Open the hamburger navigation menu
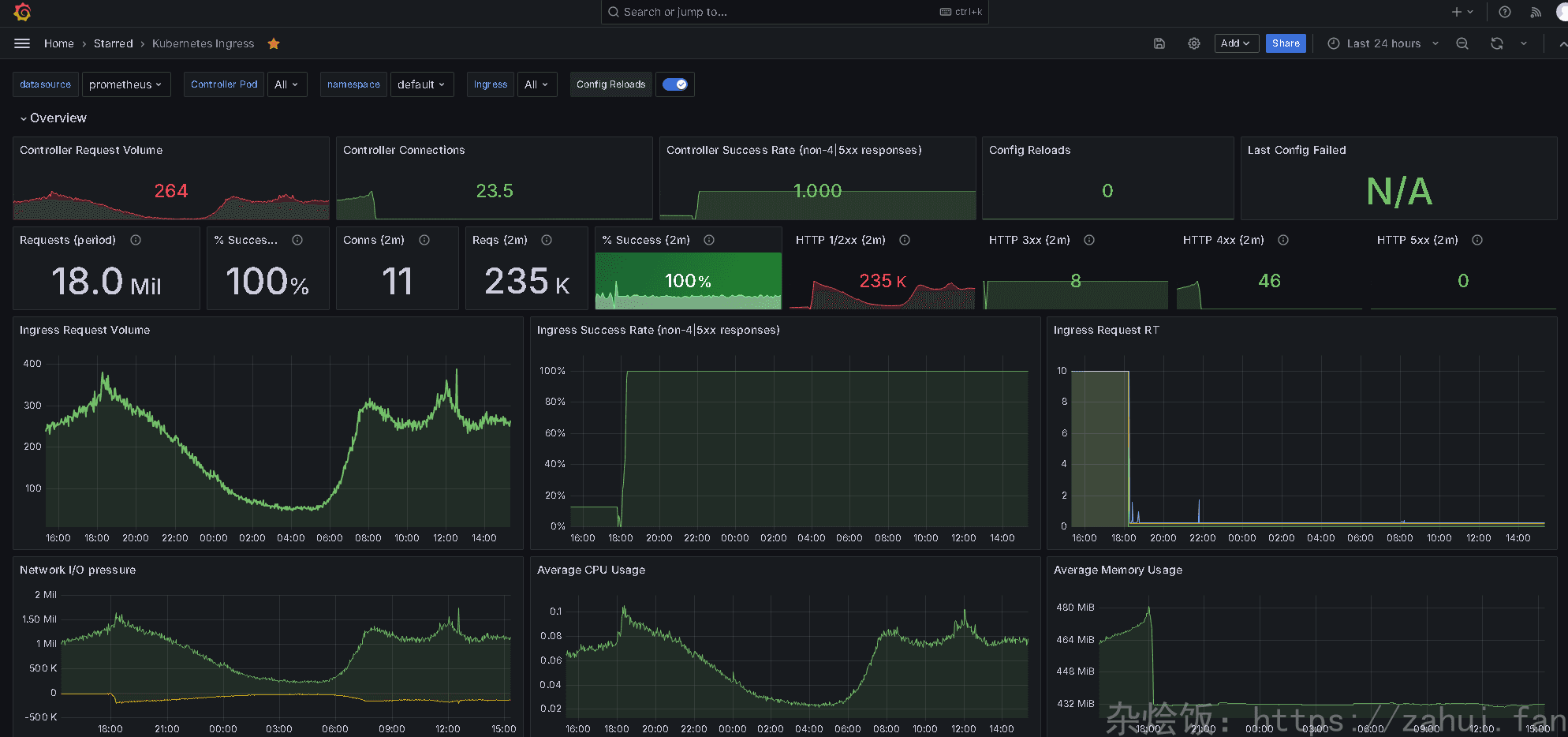The width and height of the screenshot is (1568, 737). point(22,43)
